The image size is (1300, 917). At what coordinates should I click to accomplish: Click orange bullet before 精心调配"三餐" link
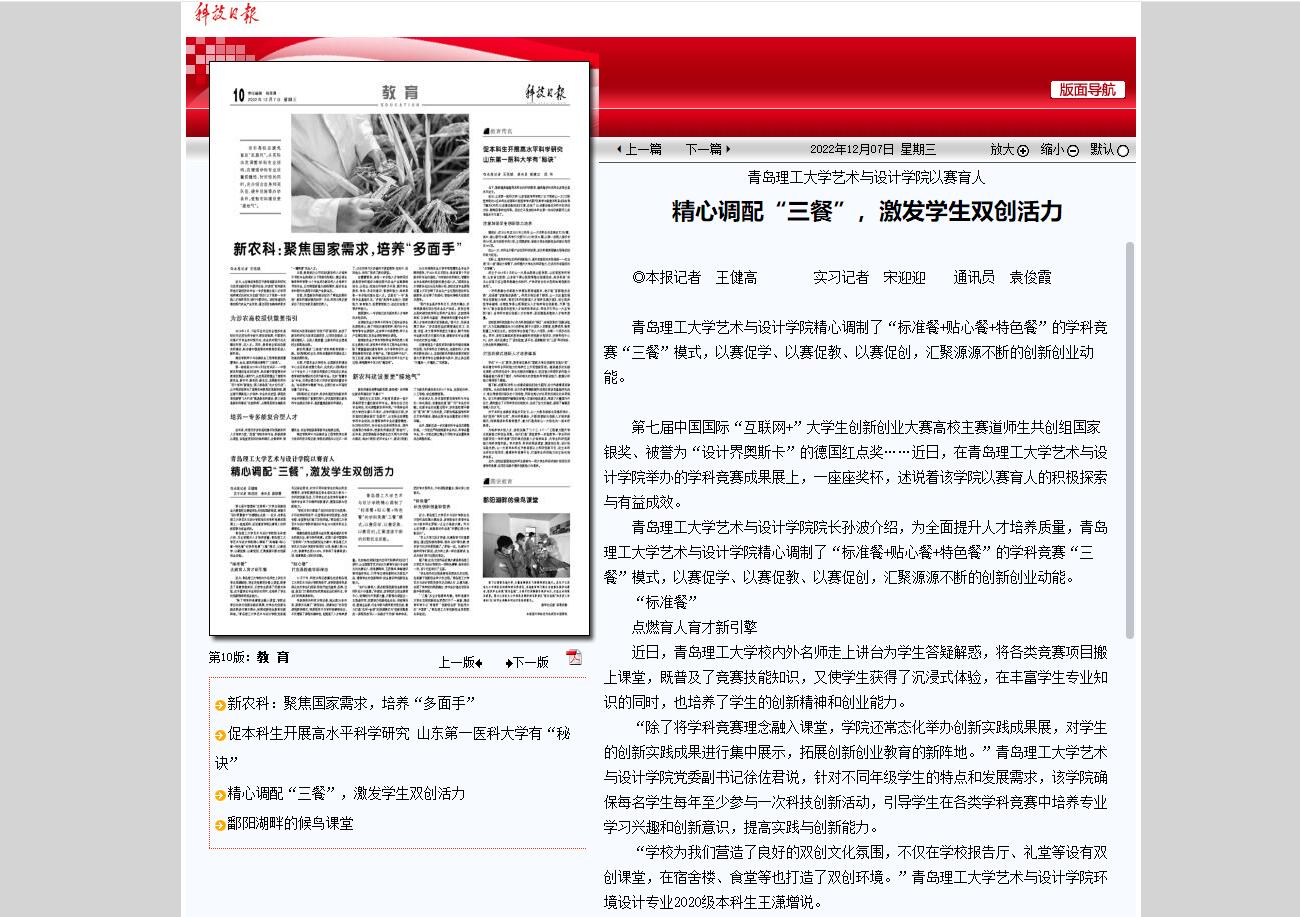click(220, 795)
